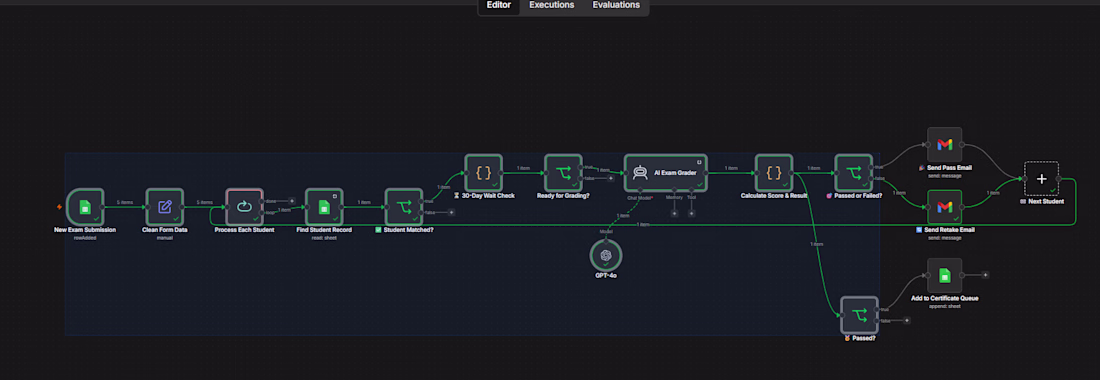Click the "Send Retake Email" label
The image size is (1100, 380).
coord(950,230)
